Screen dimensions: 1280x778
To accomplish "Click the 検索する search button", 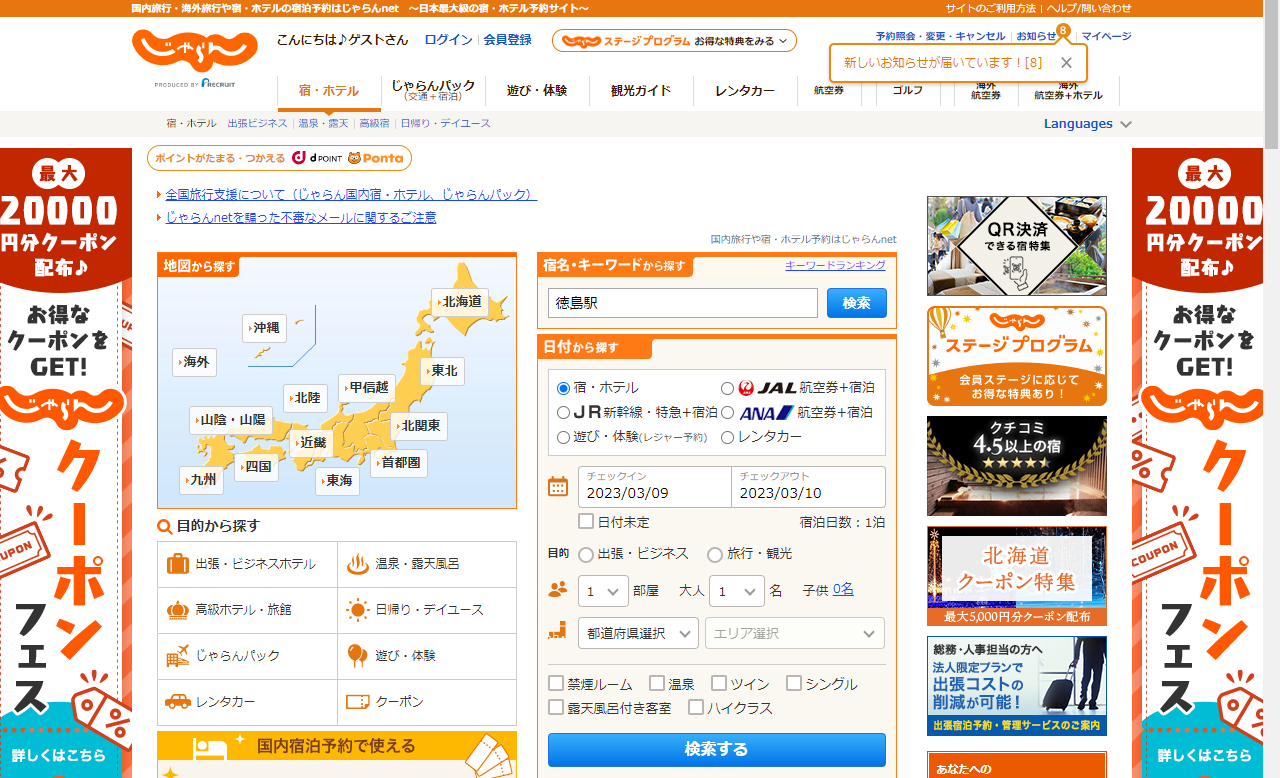I will [x=717, y=750].
